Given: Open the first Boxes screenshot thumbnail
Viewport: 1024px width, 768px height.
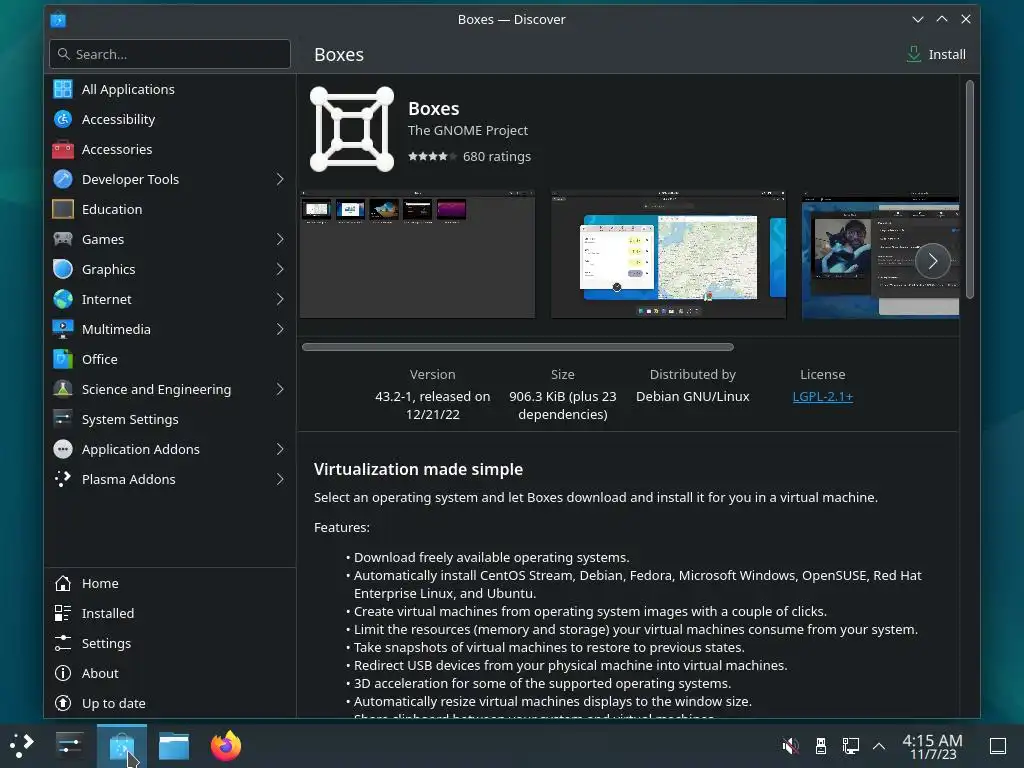Looking at the screenshot, I should point(417,254).
